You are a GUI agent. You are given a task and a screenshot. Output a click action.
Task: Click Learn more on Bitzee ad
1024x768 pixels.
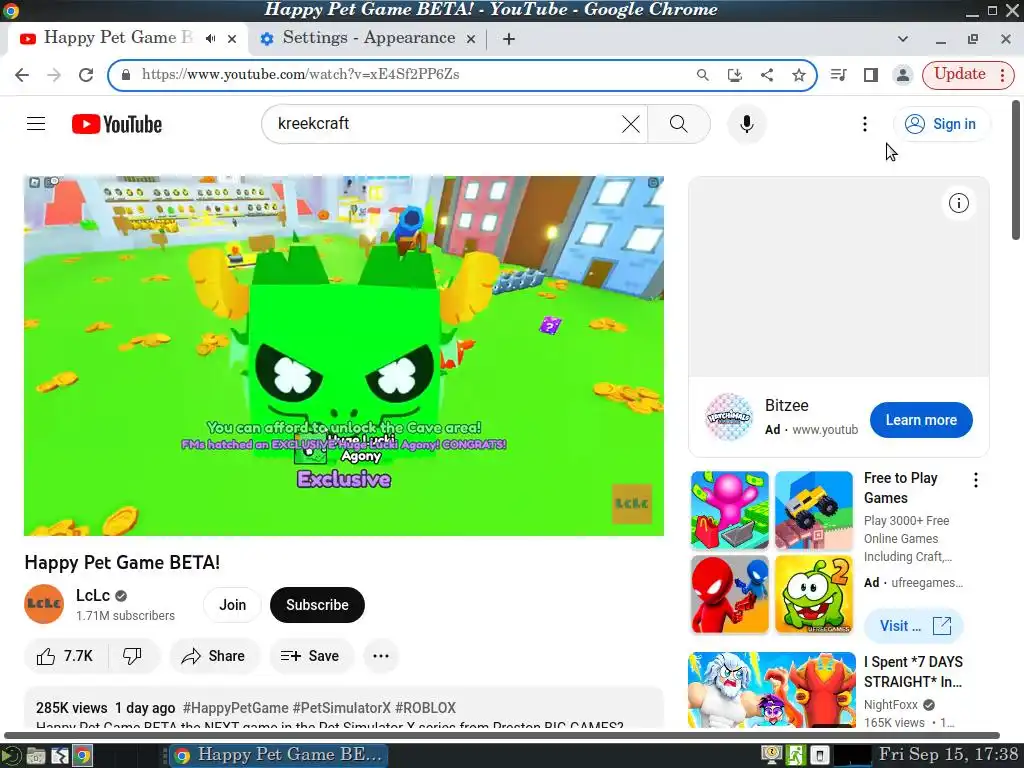(x=921, y=420)
